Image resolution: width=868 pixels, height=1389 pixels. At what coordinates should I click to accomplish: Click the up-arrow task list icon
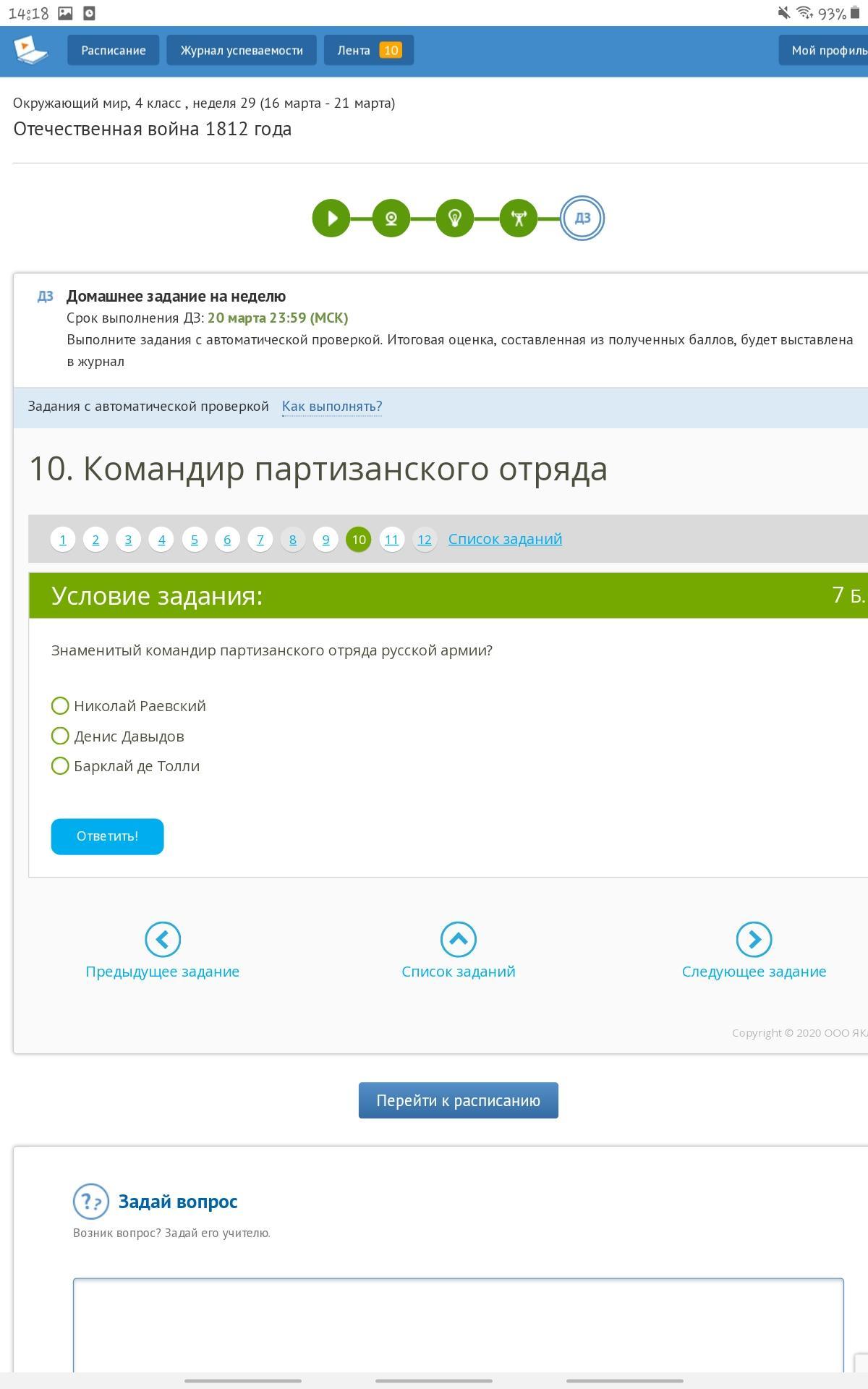pos(458,939)
